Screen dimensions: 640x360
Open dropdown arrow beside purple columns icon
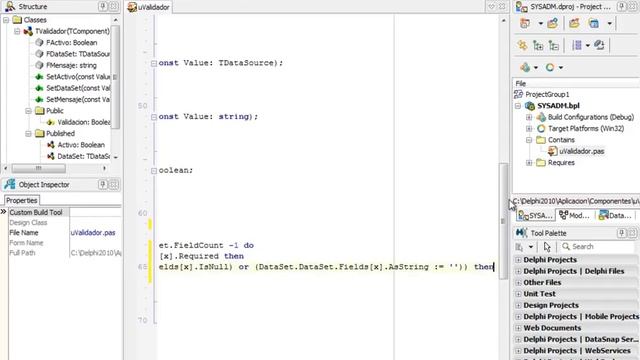pos(588,45)
